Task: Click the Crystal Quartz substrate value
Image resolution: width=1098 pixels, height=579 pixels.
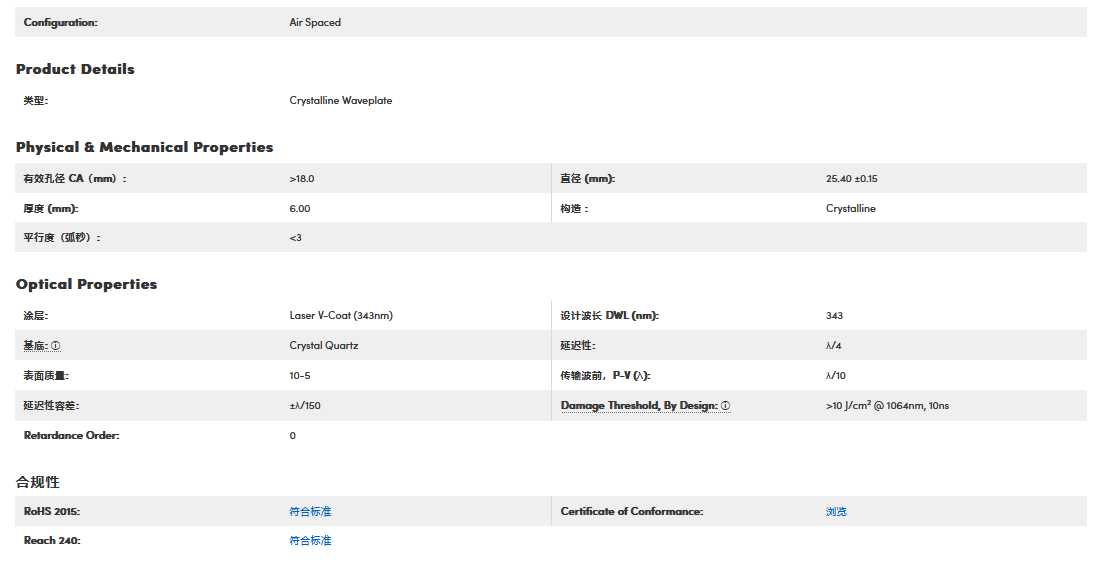Action: [323, 345]
